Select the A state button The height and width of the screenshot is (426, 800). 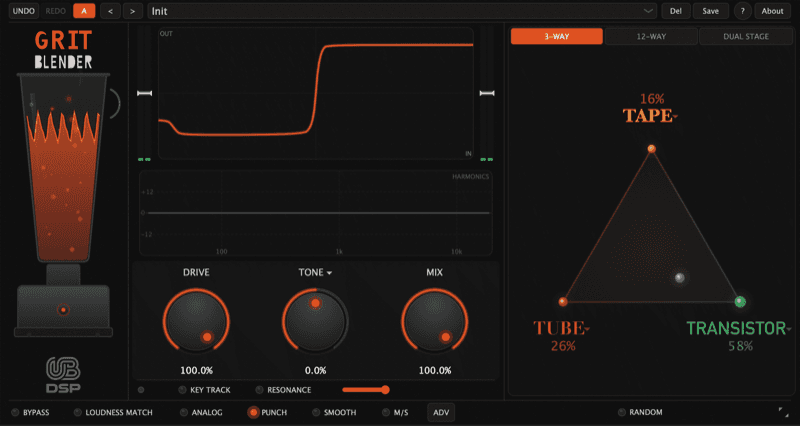(84, 11)
